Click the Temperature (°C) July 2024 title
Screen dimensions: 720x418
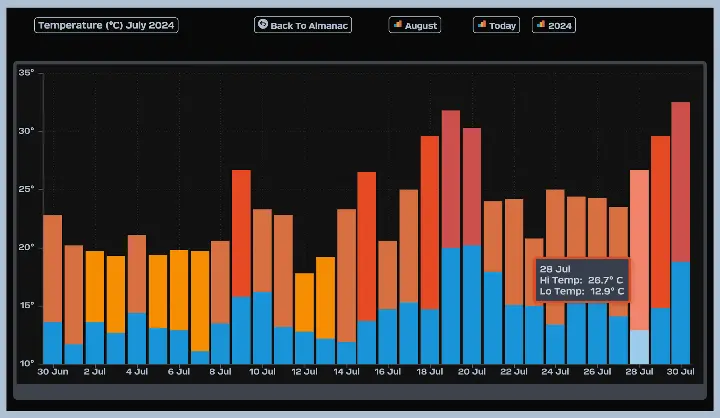pyautogui.click(x=106, y=25)
